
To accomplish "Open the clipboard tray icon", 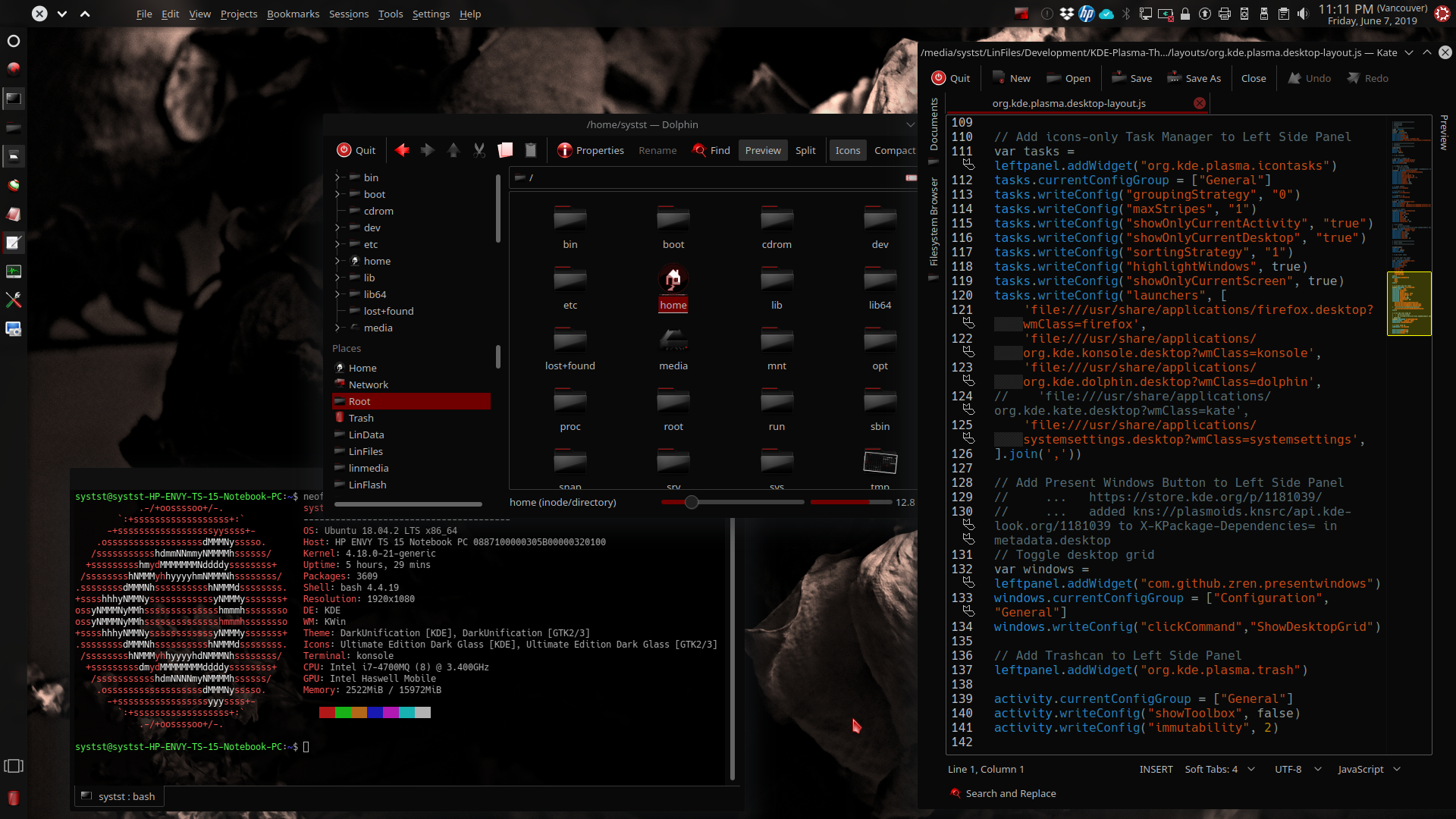I will [x=1283, y=14].
